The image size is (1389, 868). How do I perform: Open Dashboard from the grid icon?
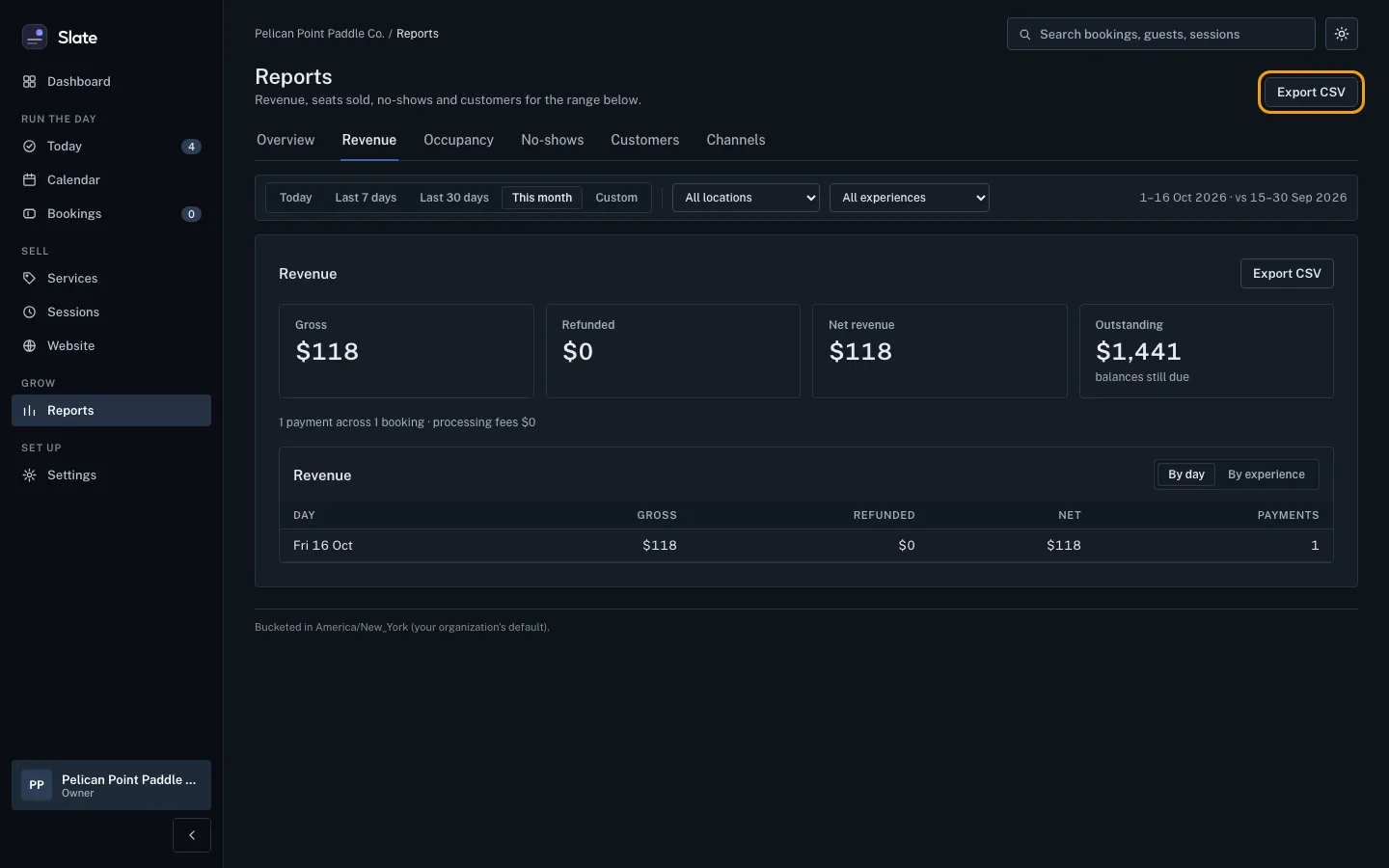click(x=29, y=82)
